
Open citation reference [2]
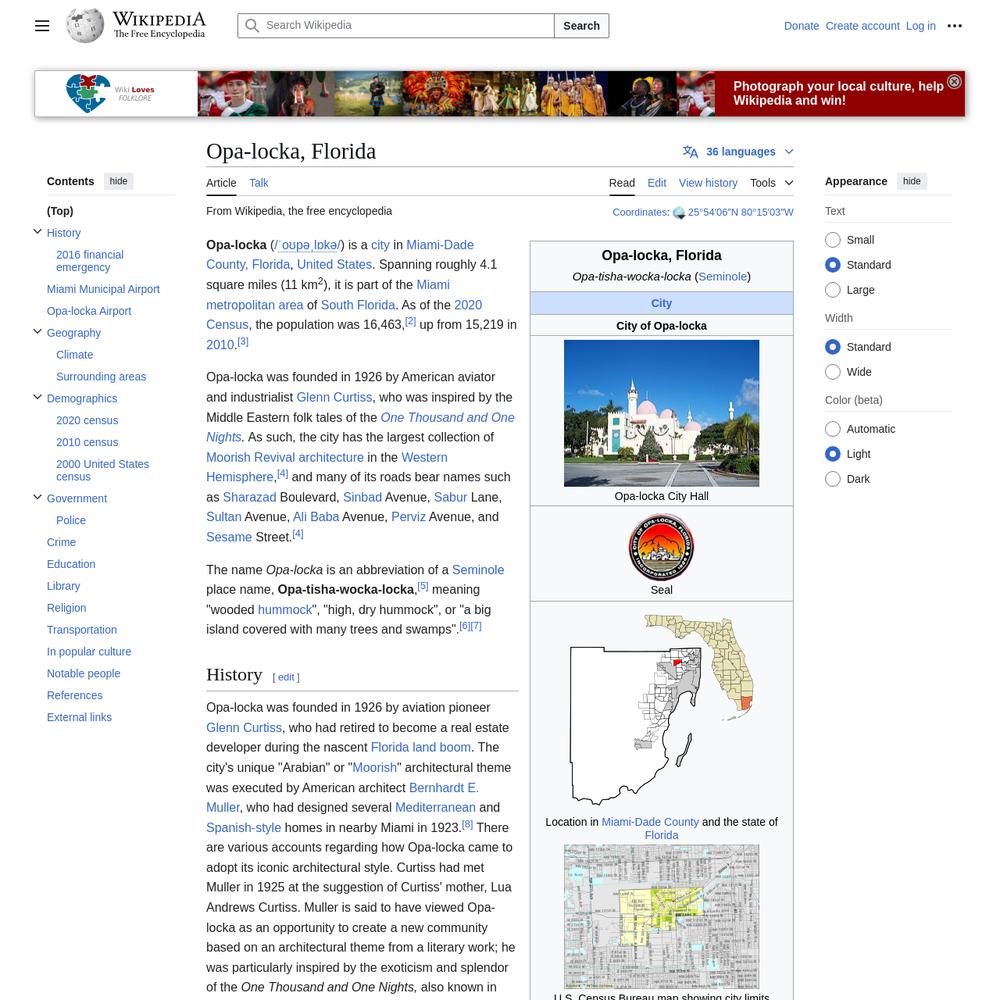tap(410, 321)
